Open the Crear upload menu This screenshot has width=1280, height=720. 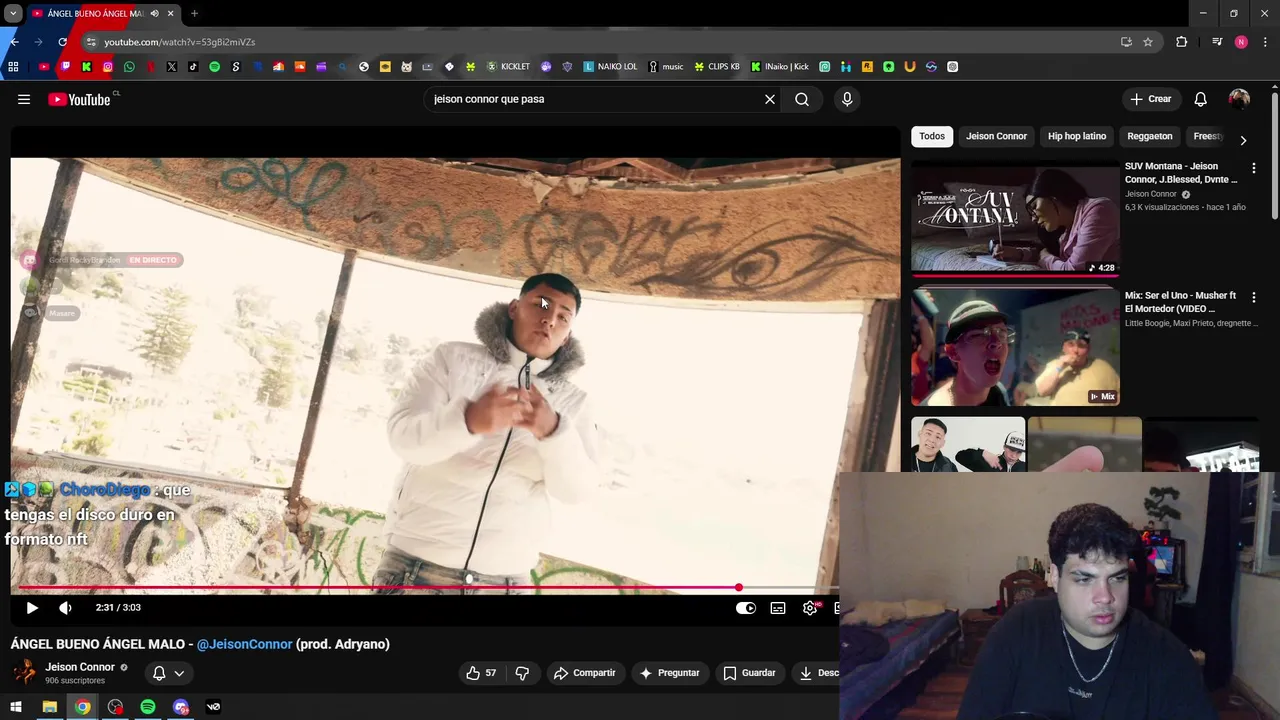point(1151,99)
